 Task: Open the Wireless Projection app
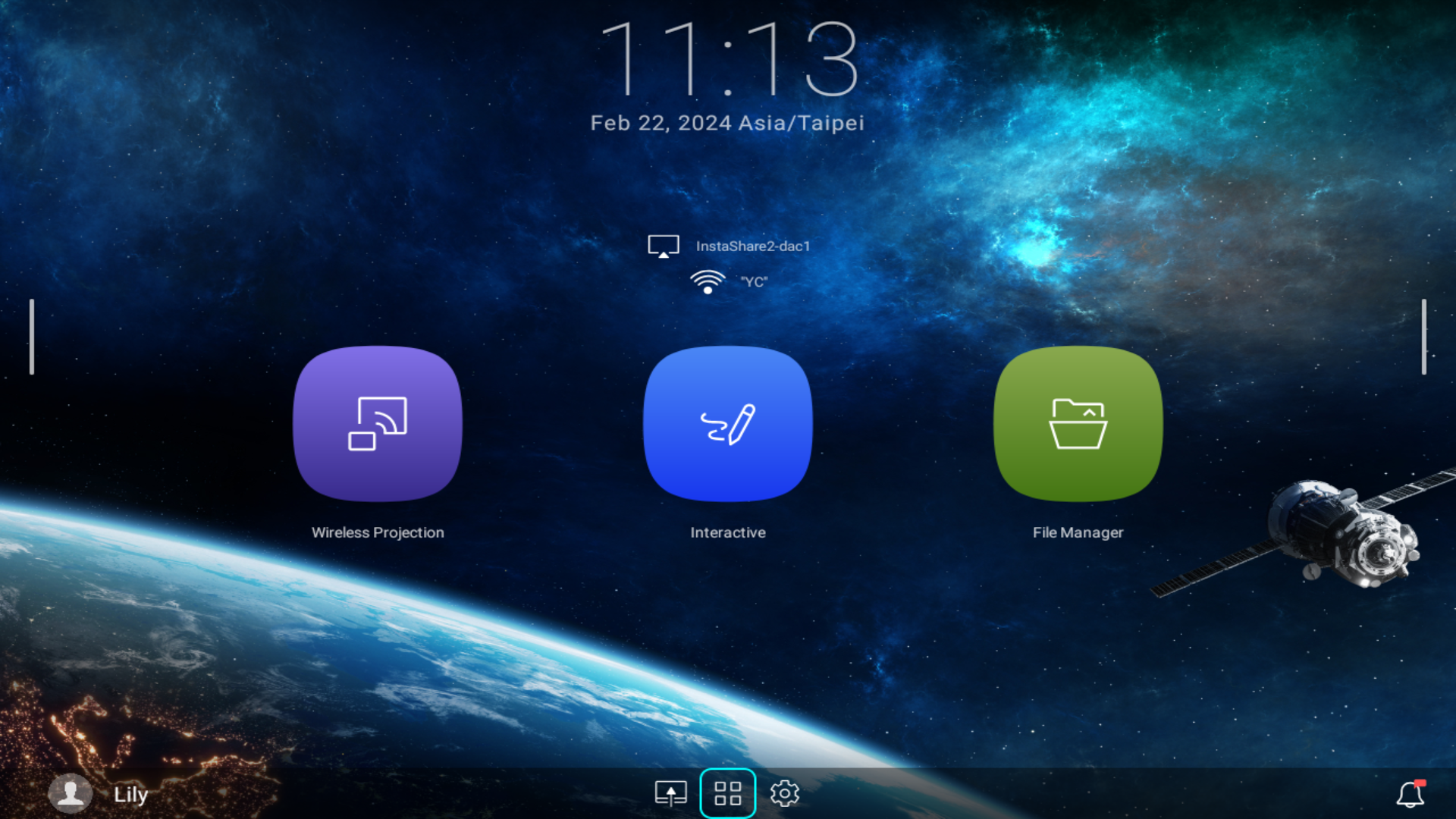[377, 422]
